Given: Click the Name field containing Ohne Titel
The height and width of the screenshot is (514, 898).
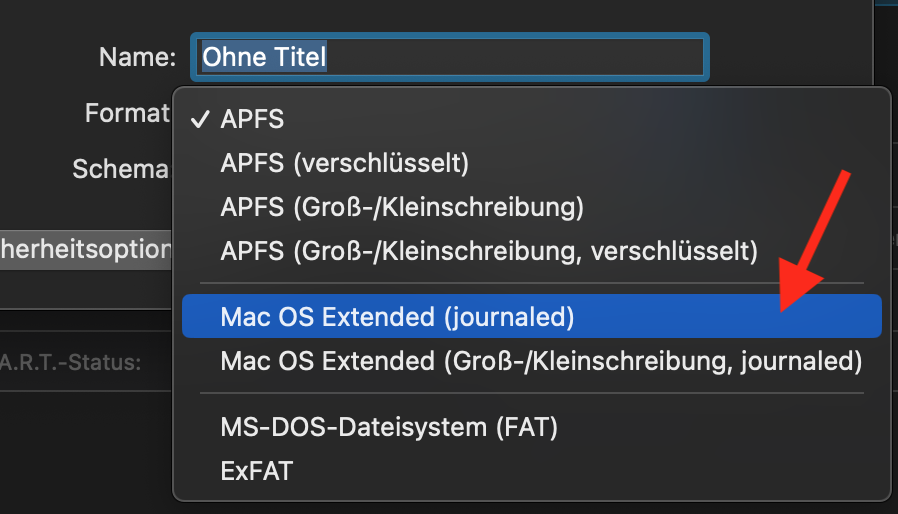Looking at the screenshot, I should pos(450,57).
